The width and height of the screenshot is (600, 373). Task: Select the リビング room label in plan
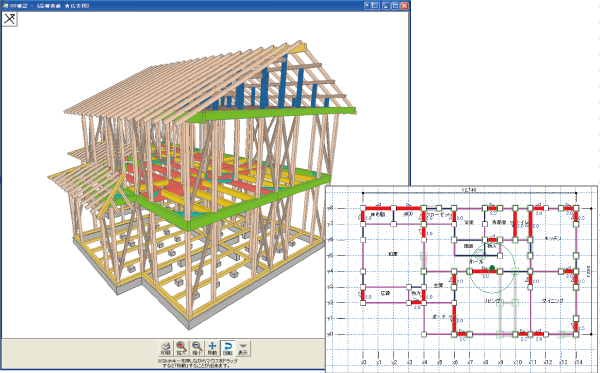click(x=492, y=301)
